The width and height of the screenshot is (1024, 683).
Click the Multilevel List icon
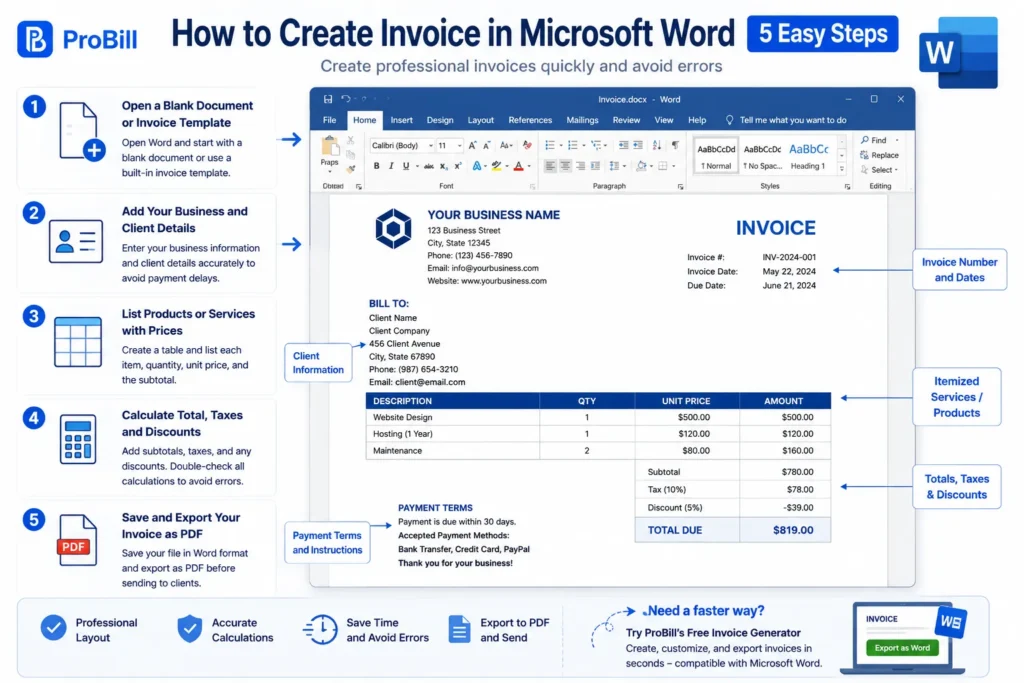[596, 145]
